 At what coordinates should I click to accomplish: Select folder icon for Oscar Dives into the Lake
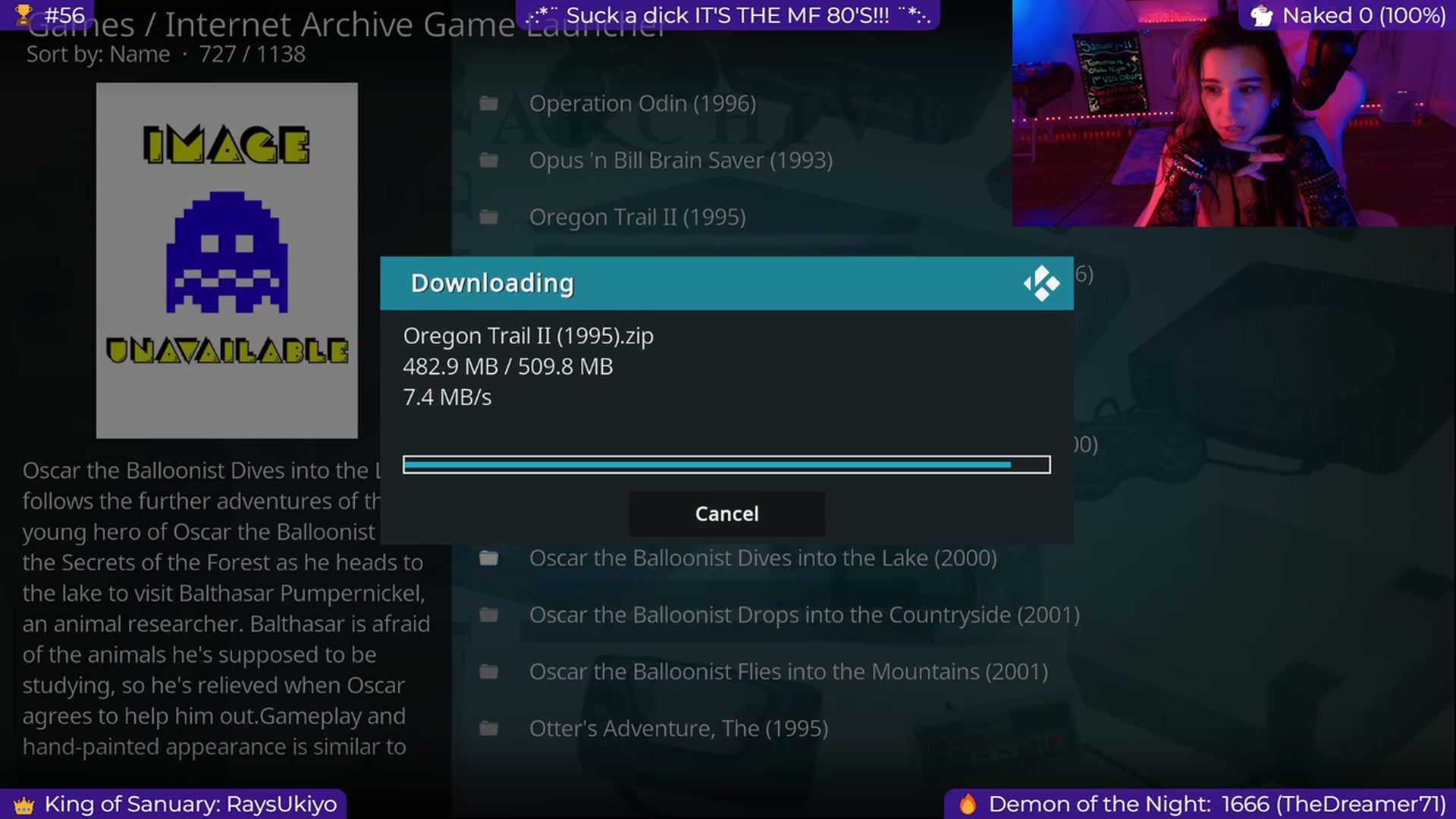[x=489, y=558]
